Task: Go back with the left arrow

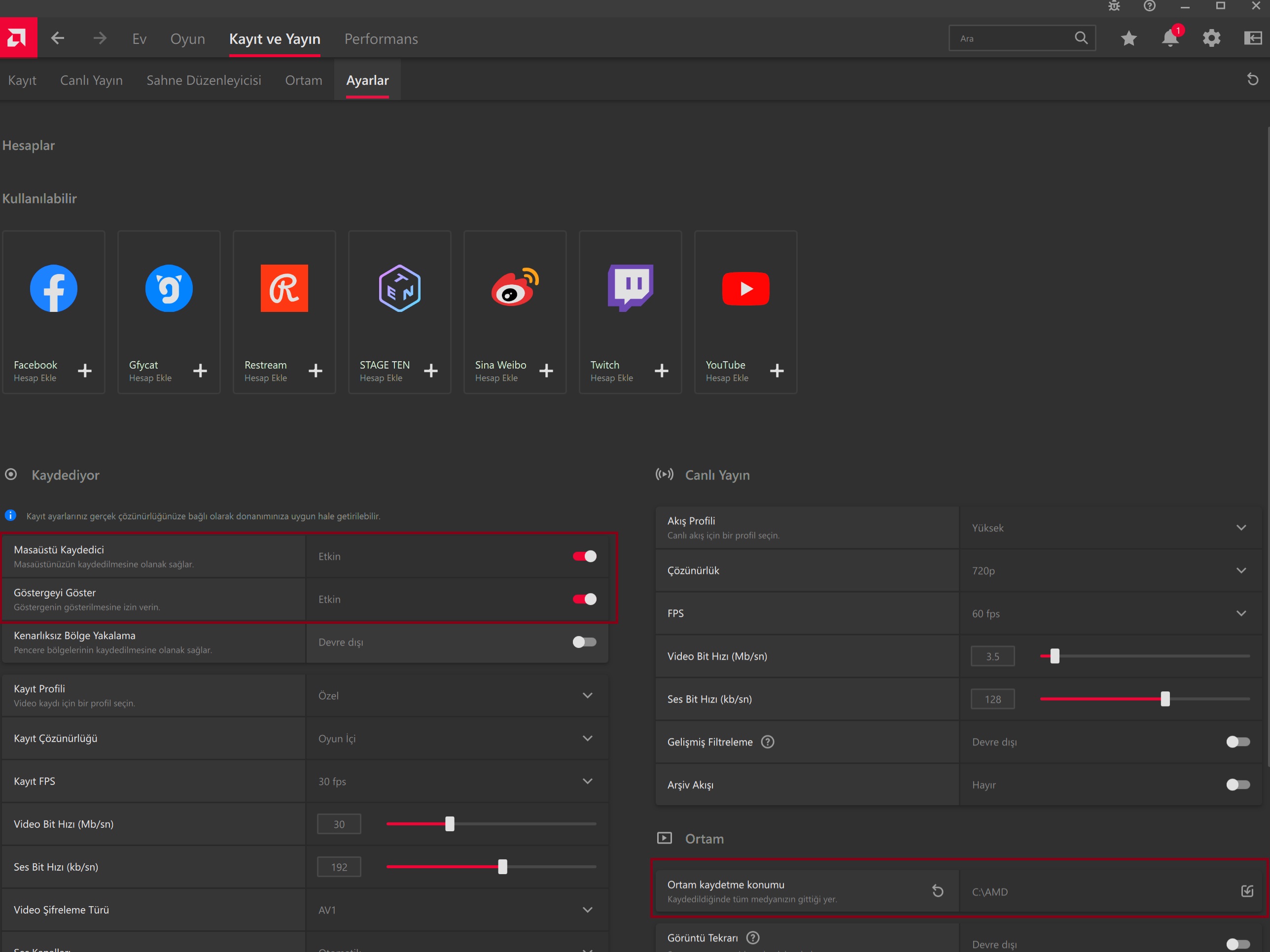Action: click(x=57, y=38)
